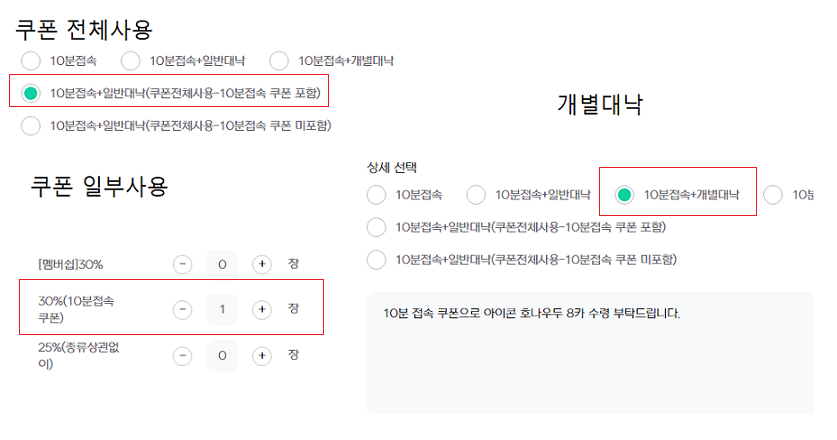Increase the 25%(종류상관없이) coupon quantity
Viewport: 837px width, 440px height.
(x=262, y=355)
